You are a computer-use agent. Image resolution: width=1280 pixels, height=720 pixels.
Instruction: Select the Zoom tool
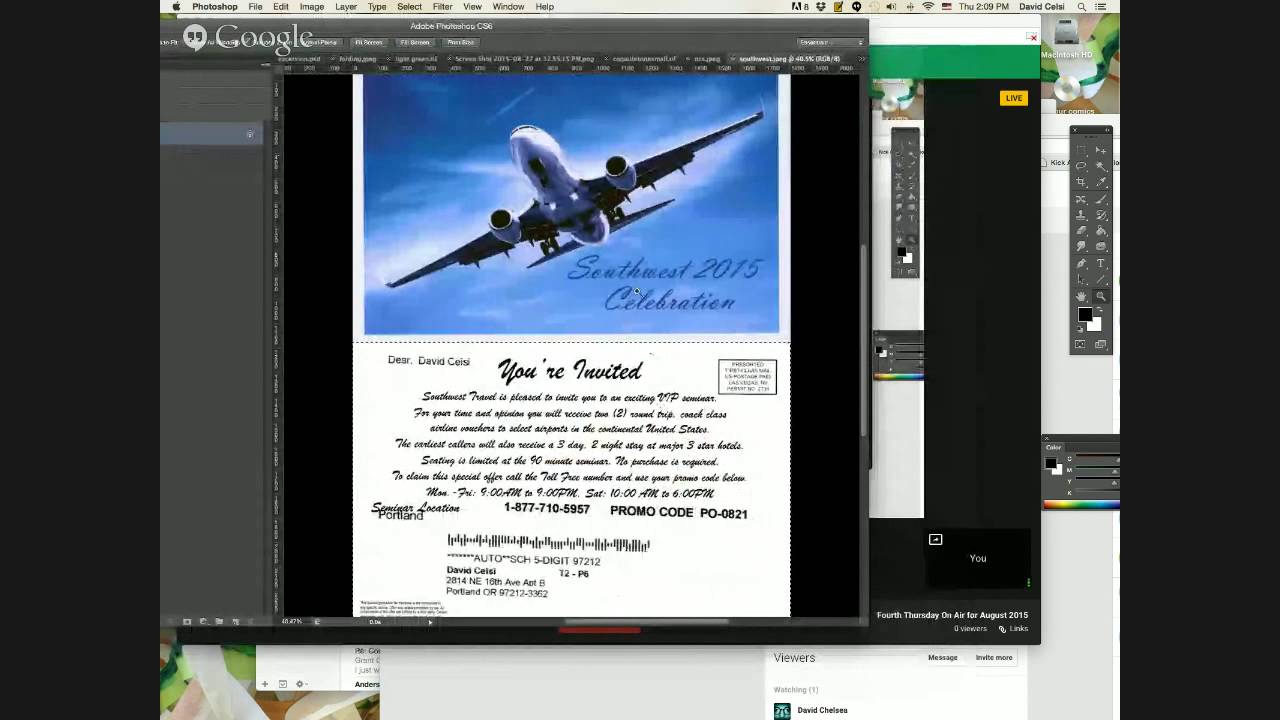coord(1101,296)
